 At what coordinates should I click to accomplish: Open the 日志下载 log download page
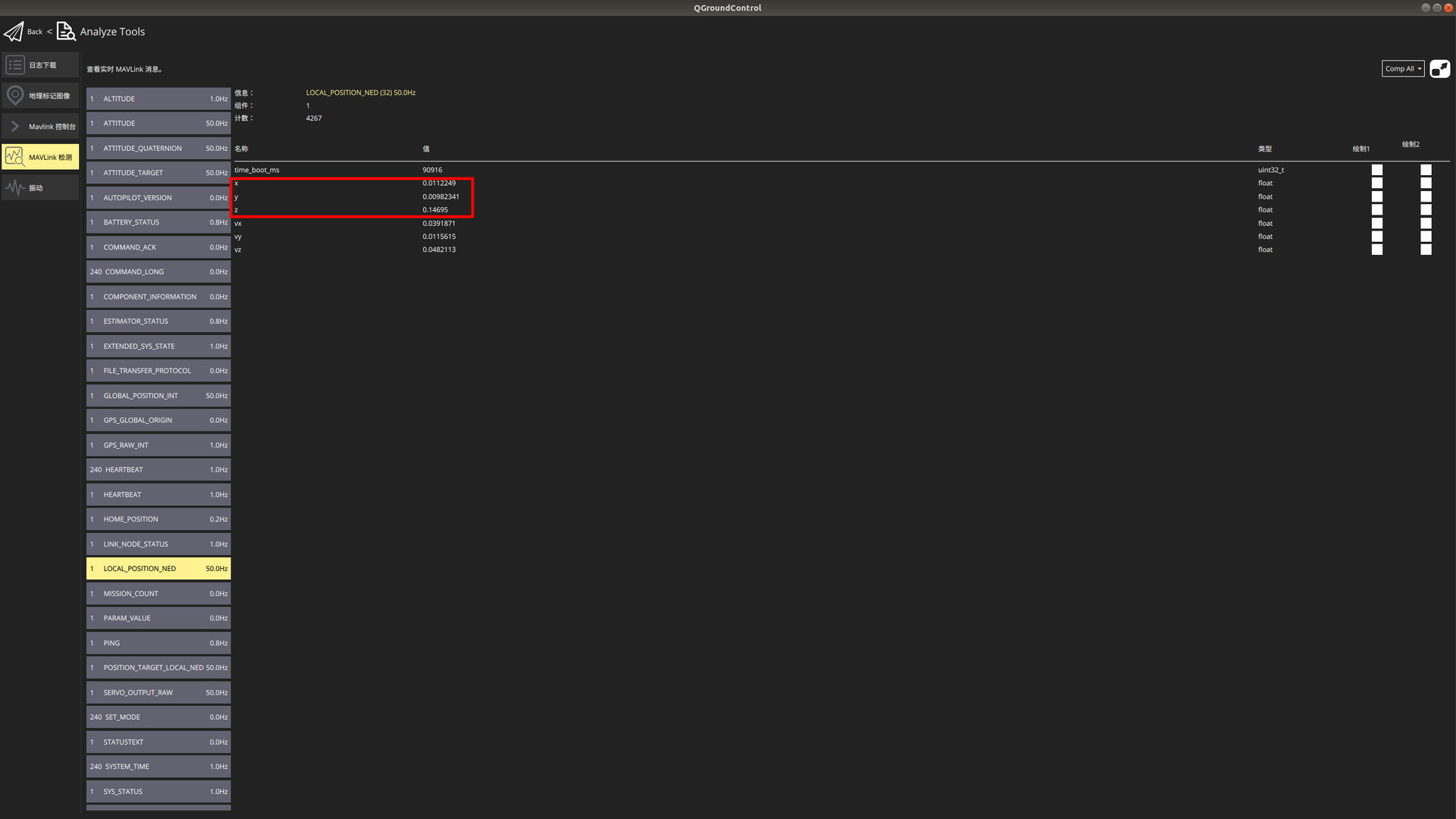coord(40,65)
